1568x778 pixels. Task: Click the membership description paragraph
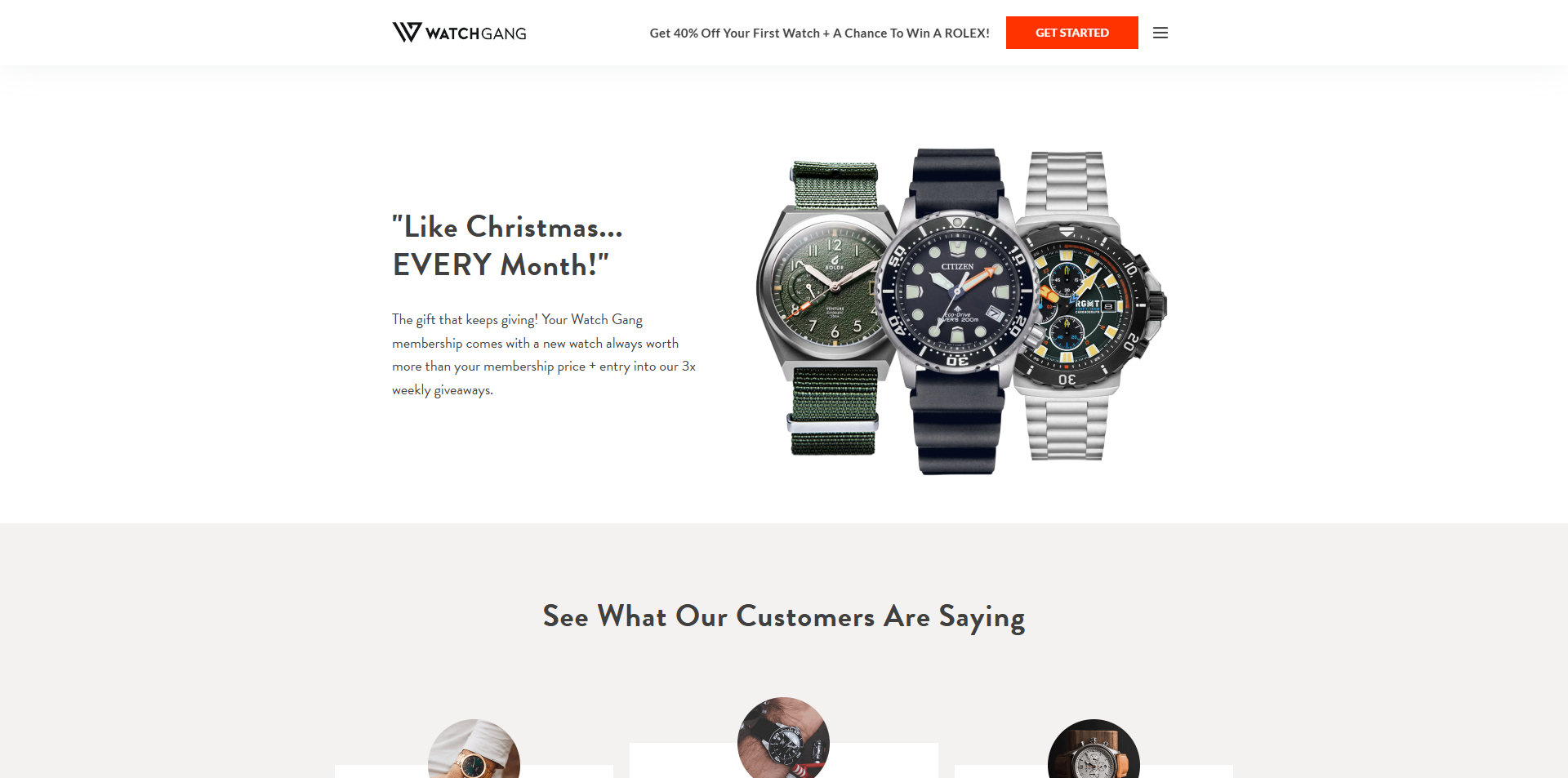[x=544, y=354]
